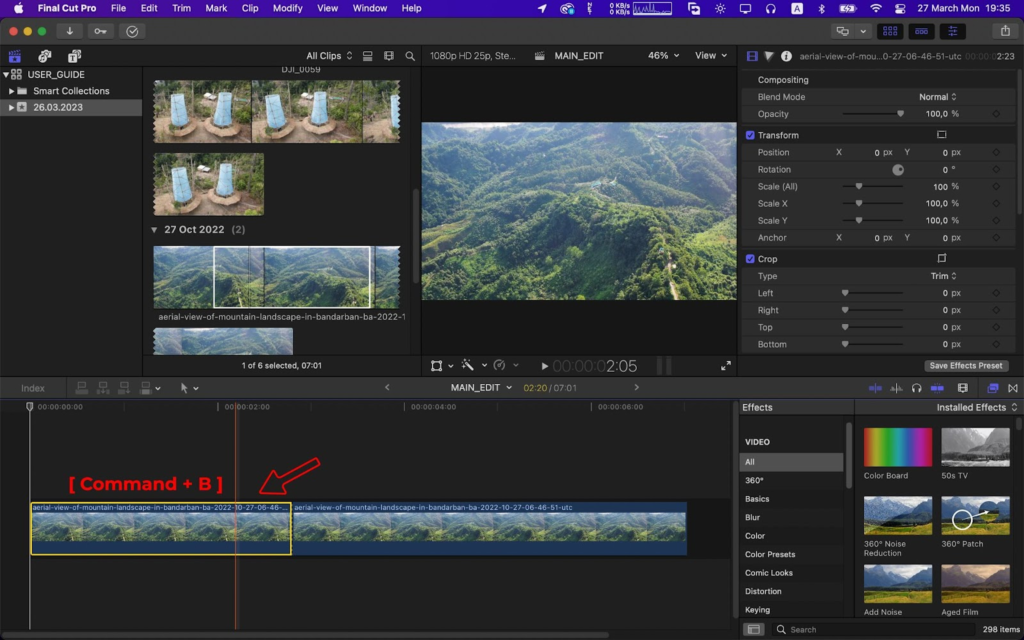Select the Keying effects category
The width and height of the screenshot is (1024, 640).
pos(758,609)
